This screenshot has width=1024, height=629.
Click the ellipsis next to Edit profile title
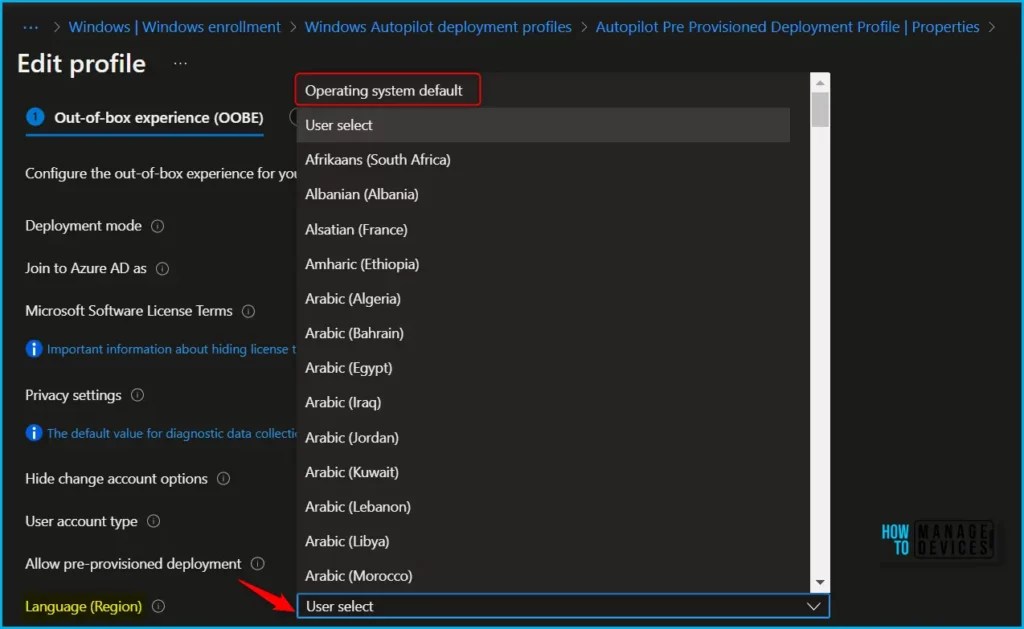(x=178, y=64)
